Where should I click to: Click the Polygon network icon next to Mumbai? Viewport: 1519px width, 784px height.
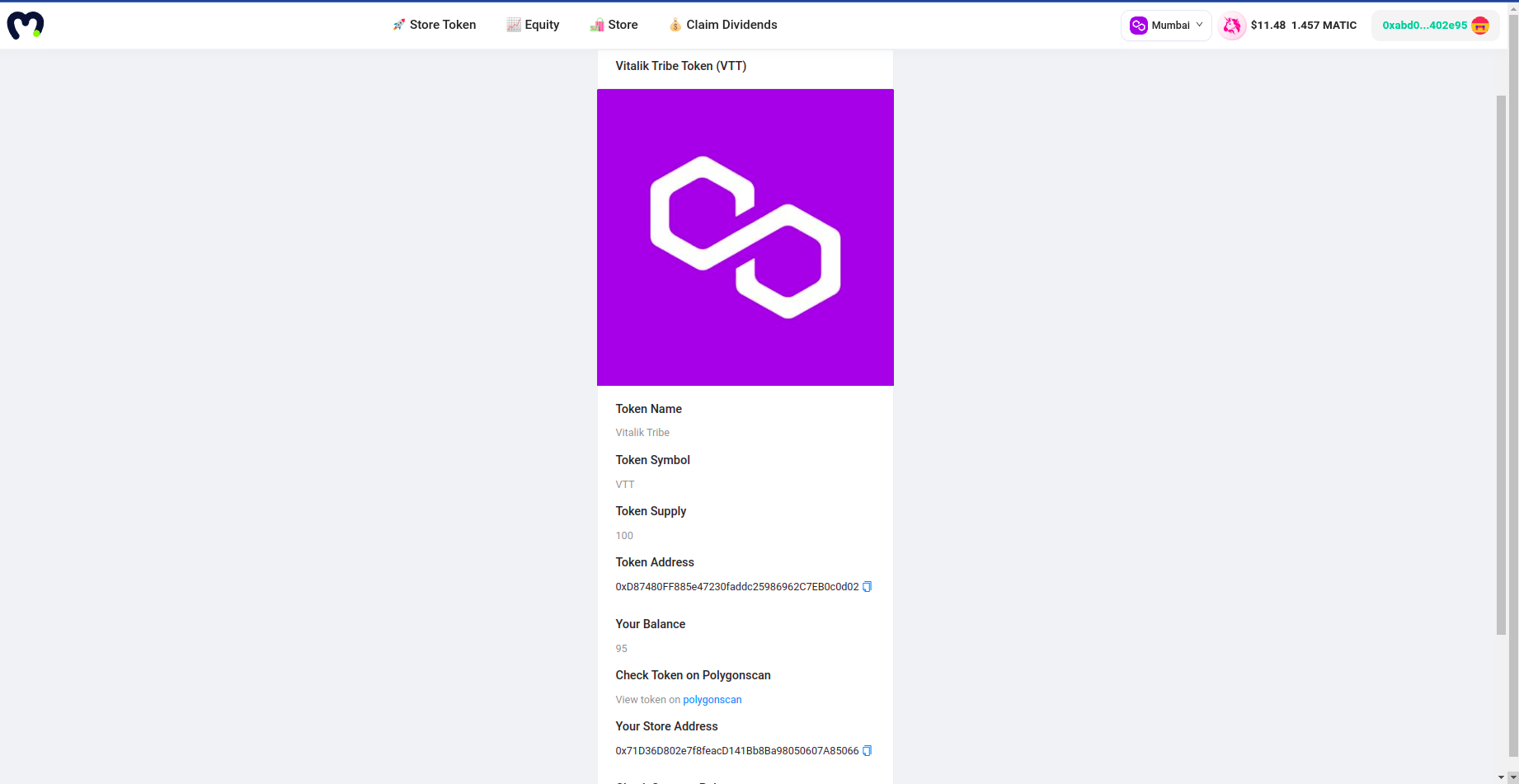pyautogui.click(x=1139, y=26)
